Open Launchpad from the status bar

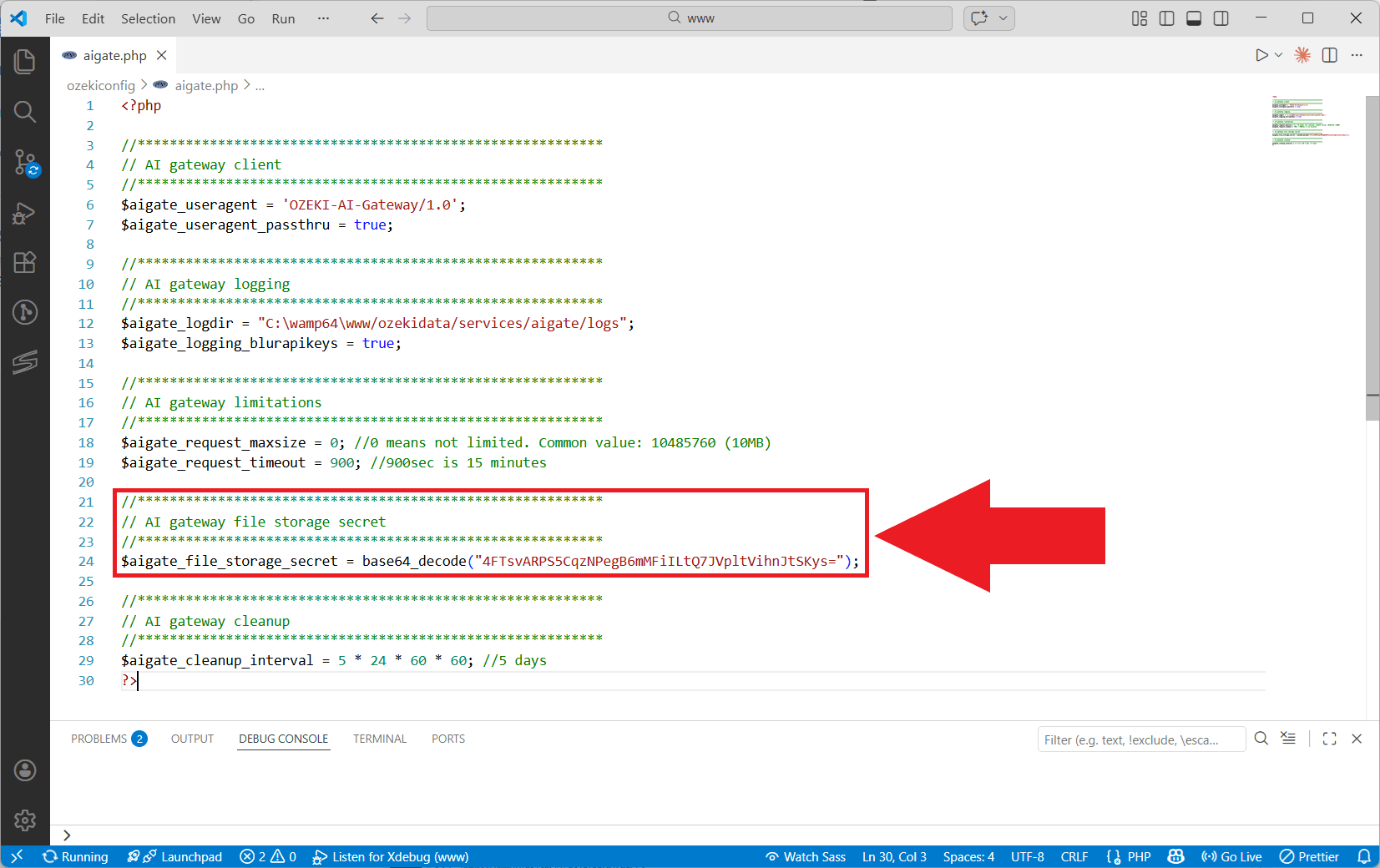tap(174, 856)
